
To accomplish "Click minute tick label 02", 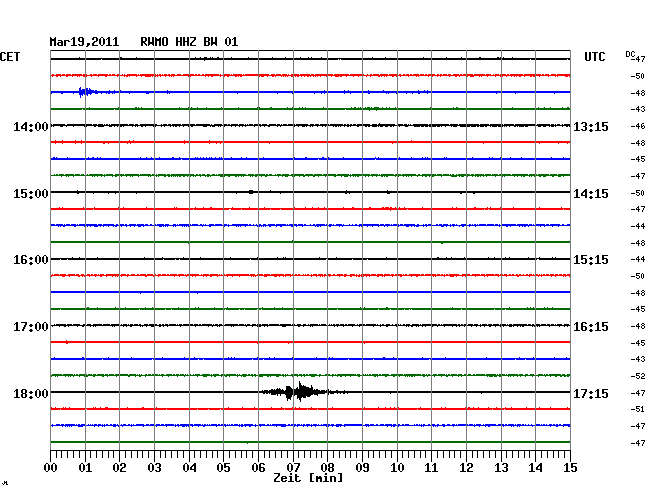I will (119, 468).
